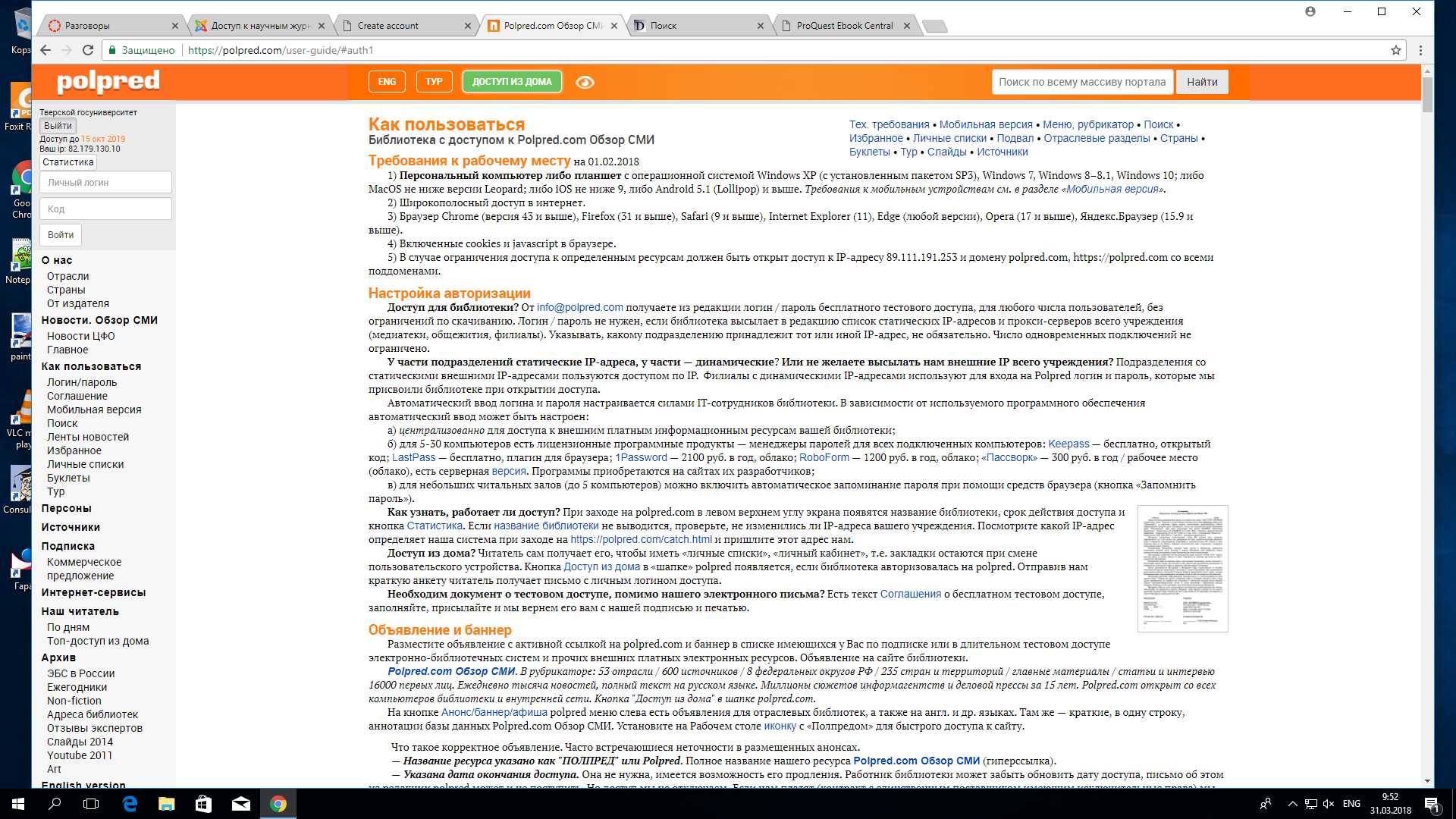
Task: Open the Windows search magnifier icon
Action: click(55, 804)
